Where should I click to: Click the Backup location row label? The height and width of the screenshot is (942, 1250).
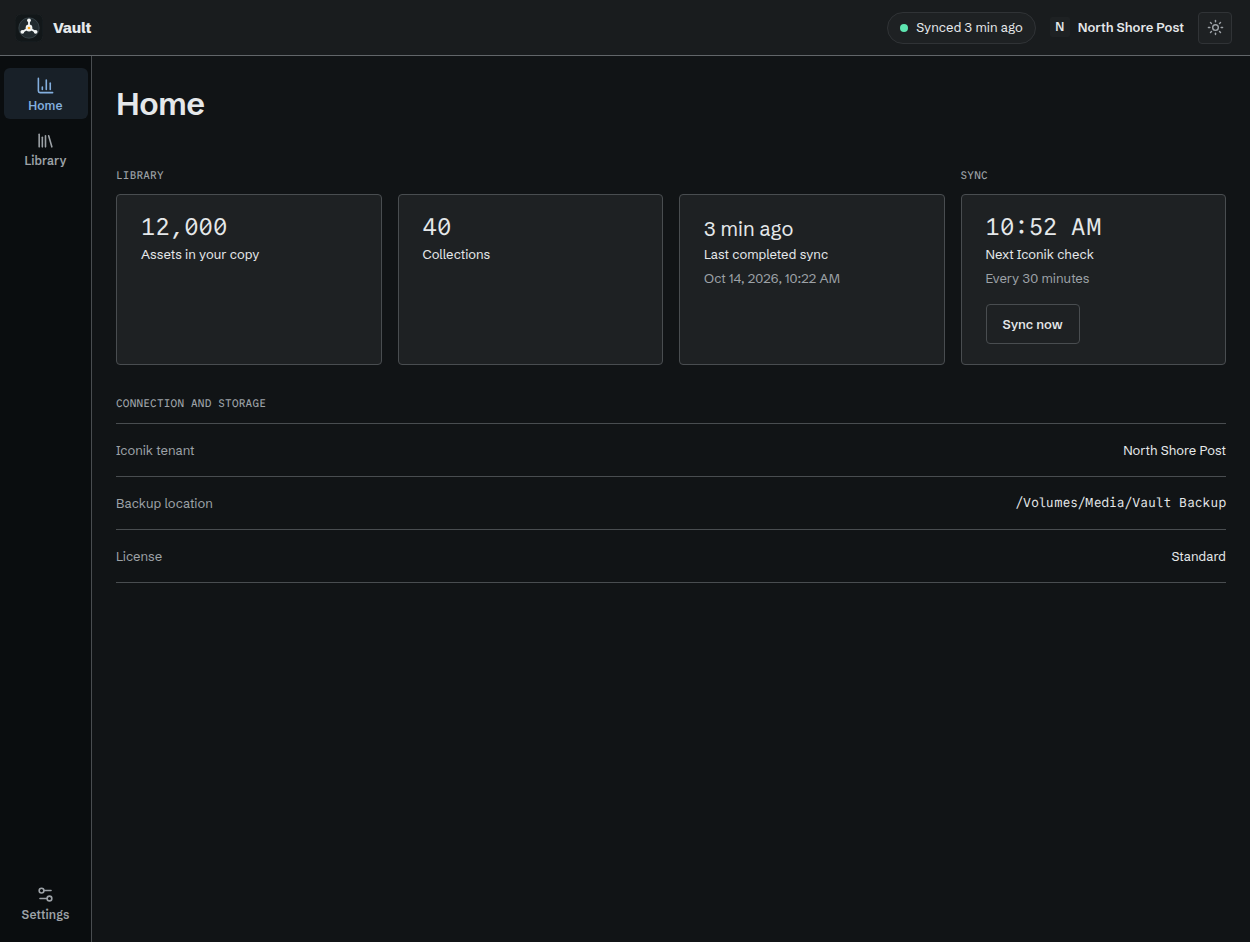[164, 504]
